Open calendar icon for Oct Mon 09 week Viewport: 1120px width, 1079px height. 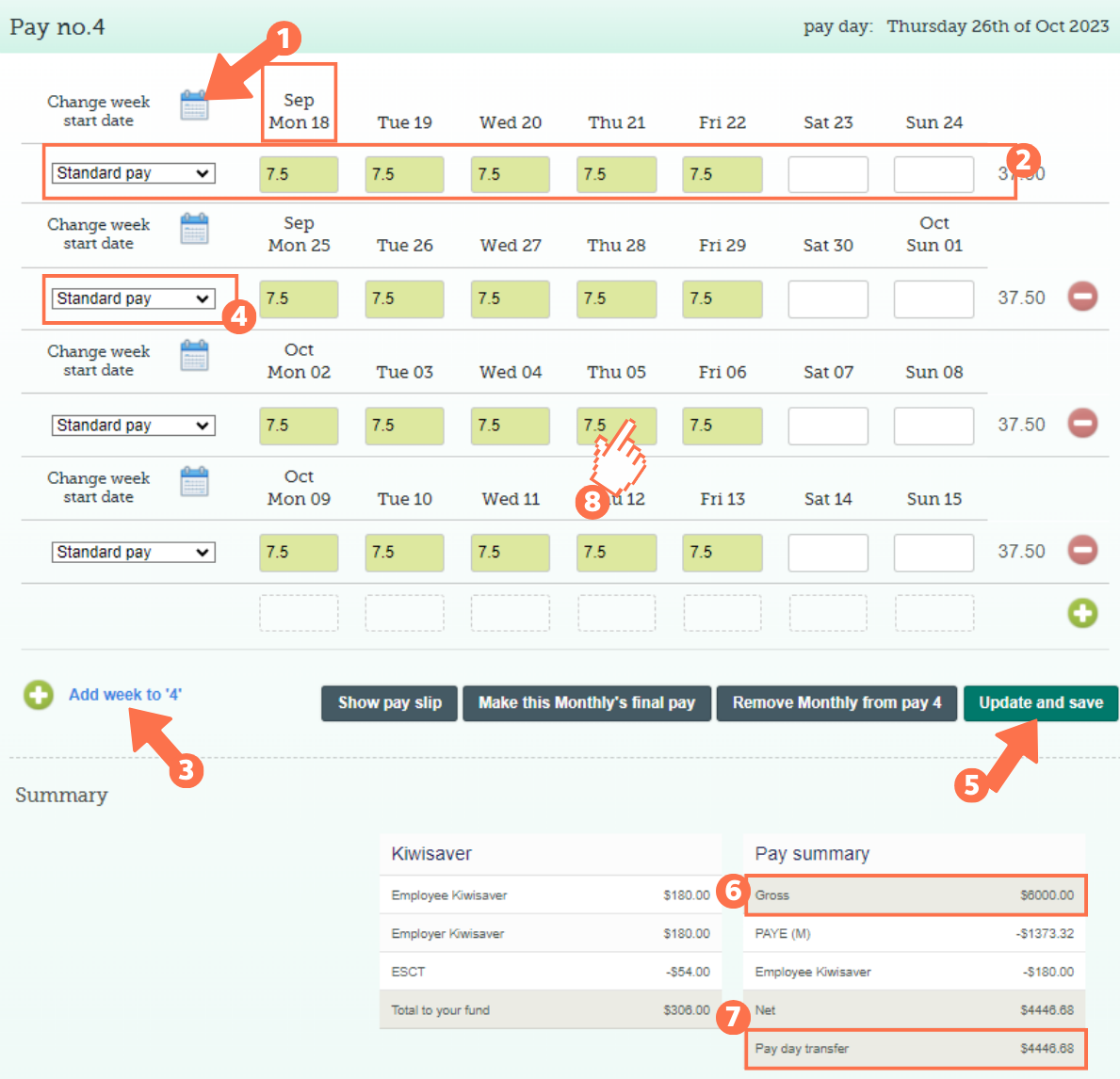click(x=194, y=482)
